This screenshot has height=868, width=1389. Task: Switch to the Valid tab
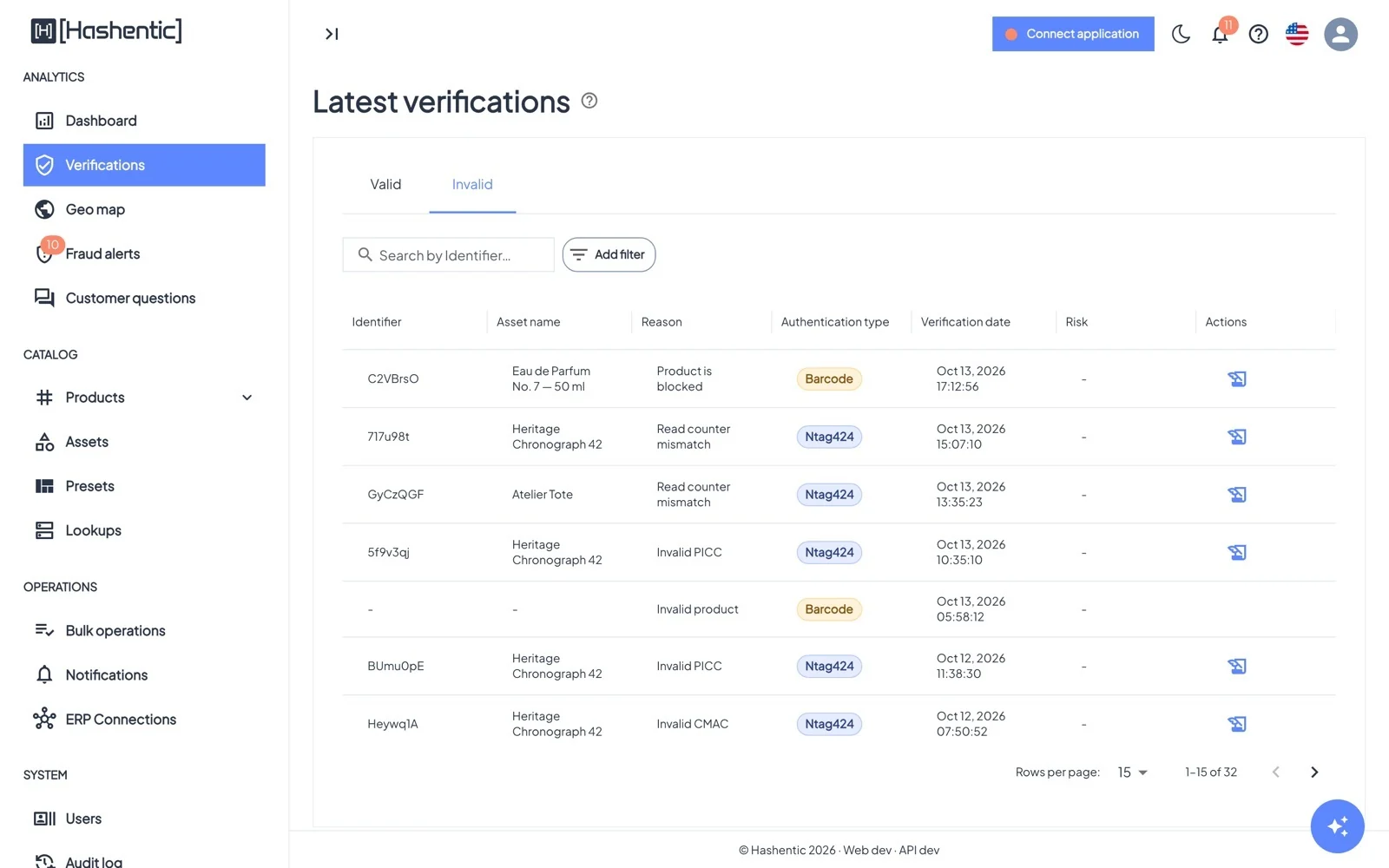[385, 185]
